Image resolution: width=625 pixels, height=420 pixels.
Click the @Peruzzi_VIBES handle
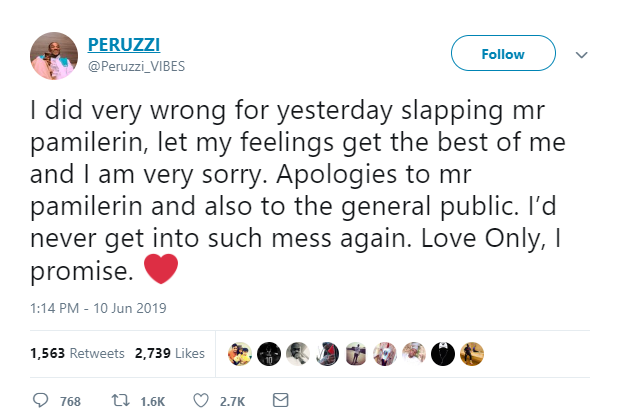130,65
